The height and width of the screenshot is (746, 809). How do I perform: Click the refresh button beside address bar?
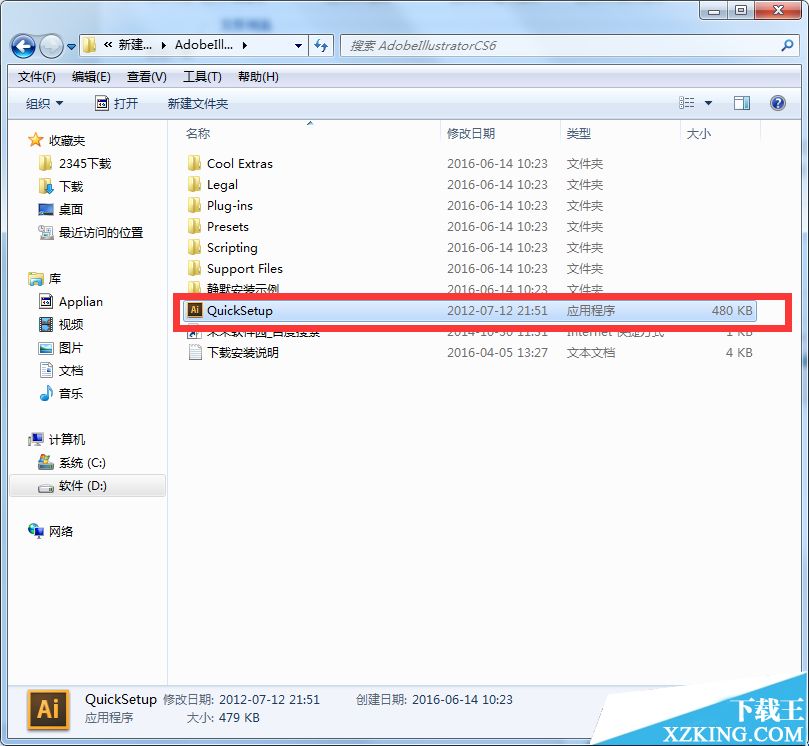click(321, 46)
